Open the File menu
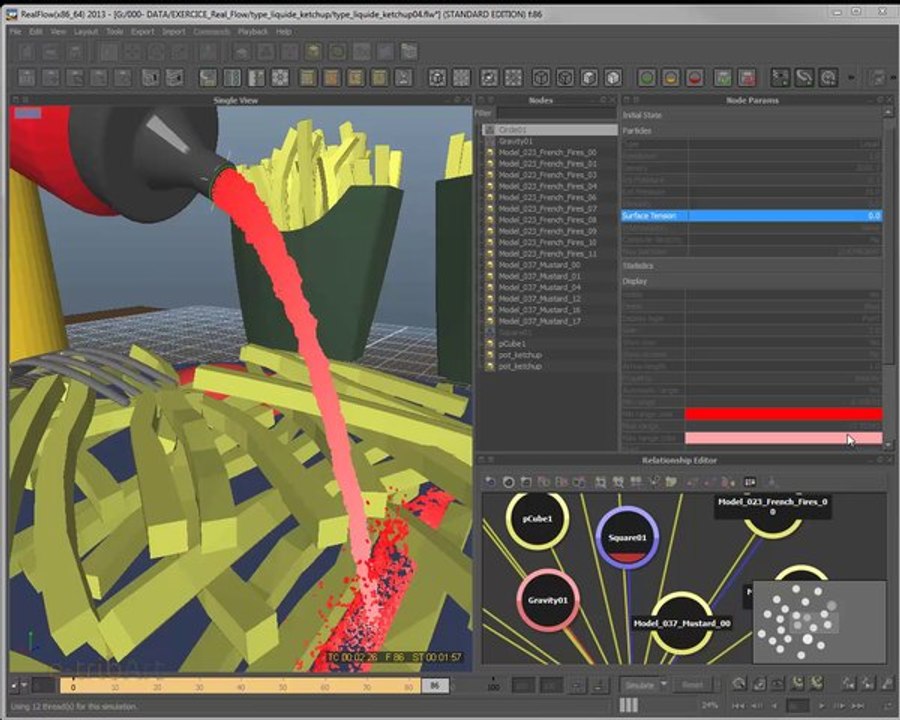This screenshot has width=900, height=720. point(15,32)
